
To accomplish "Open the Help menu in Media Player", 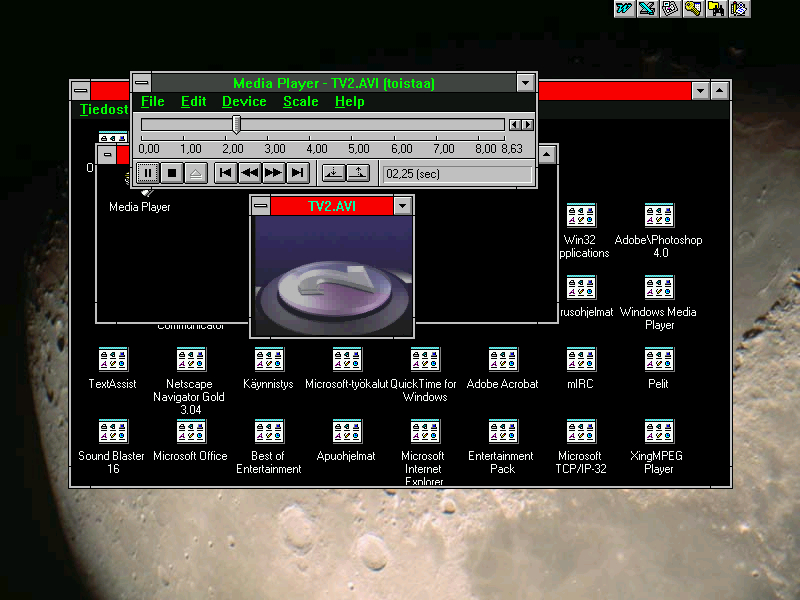I will (x=349, y=101).
